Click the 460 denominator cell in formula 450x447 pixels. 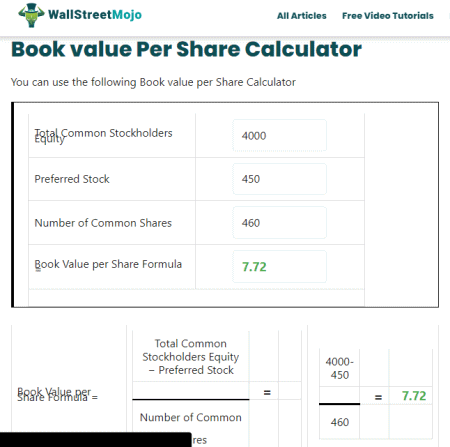[339, 422]
